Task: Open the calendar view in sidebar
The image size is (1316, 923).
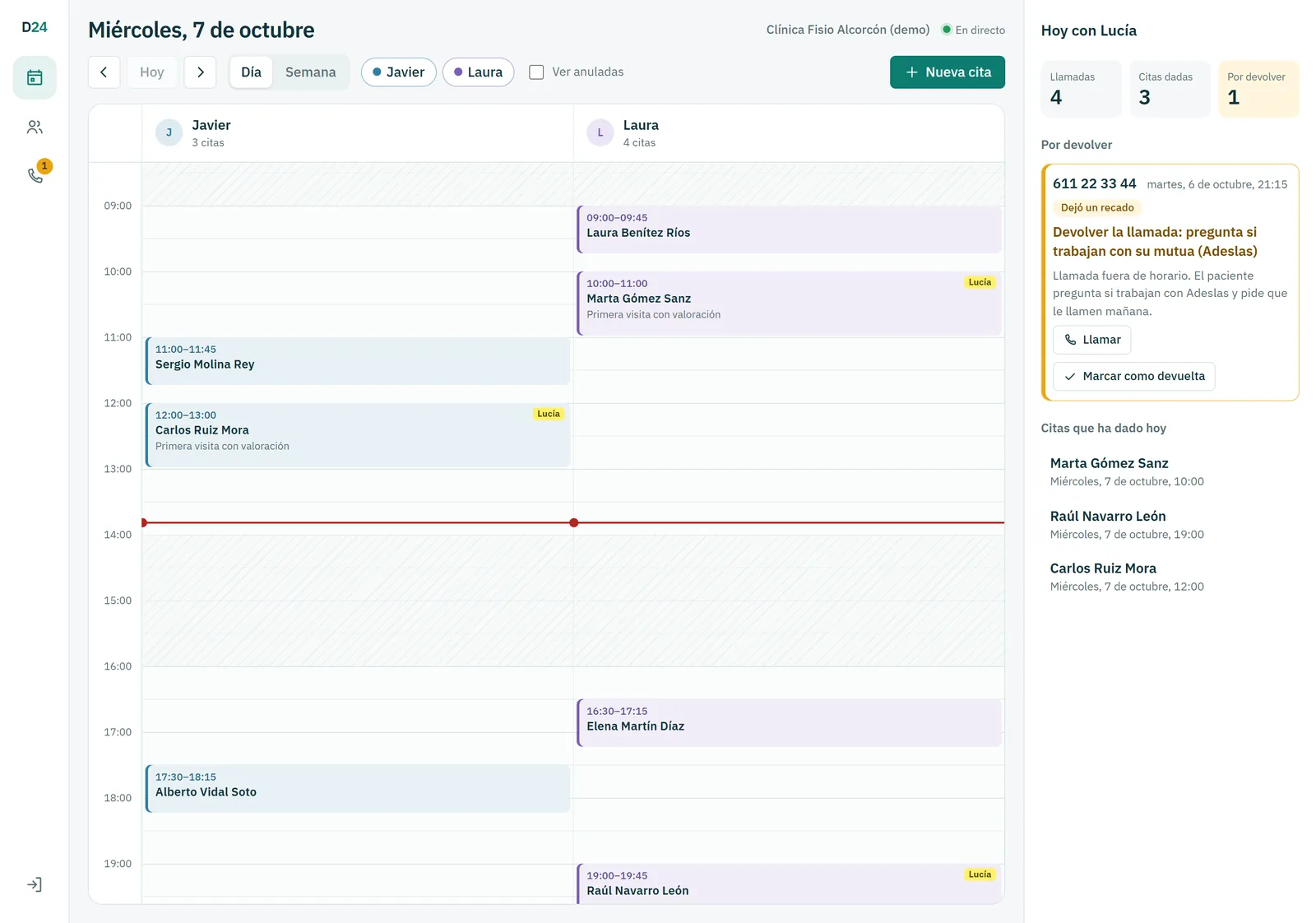Action: (x=35, y=78)
